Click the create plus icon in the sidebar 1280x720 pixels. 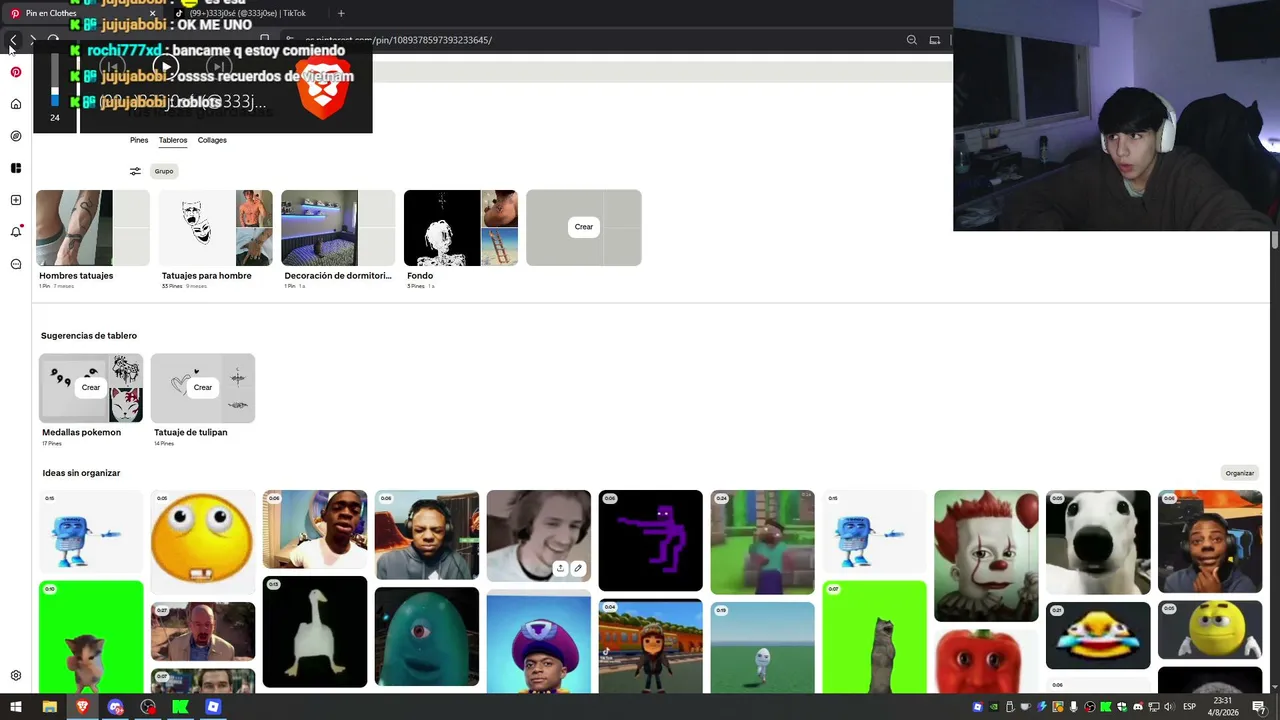point(16,200)
